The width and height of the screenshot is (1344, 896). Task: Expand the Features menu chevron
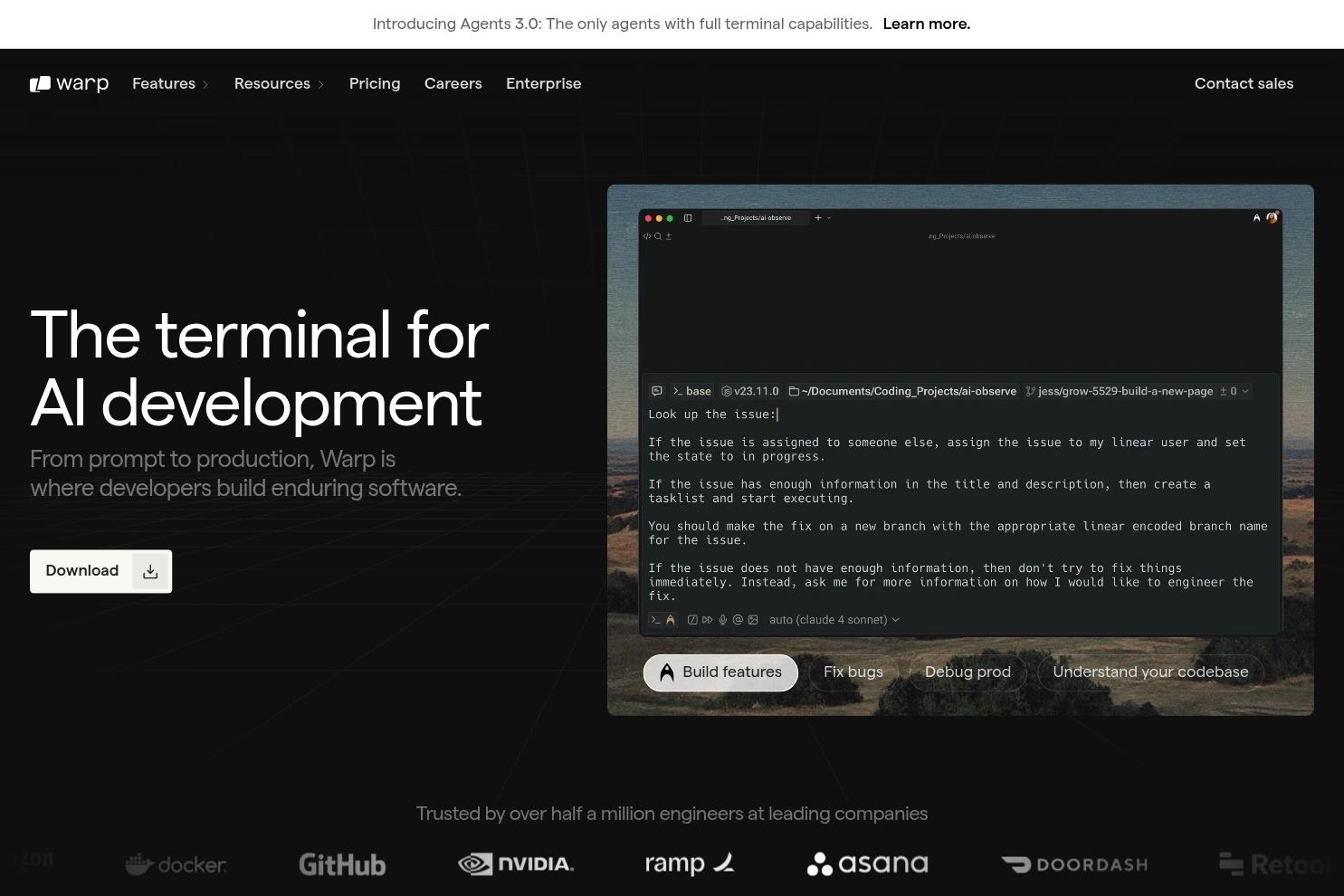tap(205, 84)
